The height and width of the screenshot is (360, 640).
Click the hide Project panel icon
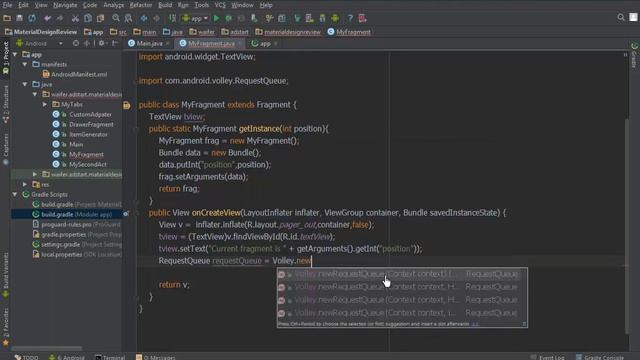pos(115,43)
